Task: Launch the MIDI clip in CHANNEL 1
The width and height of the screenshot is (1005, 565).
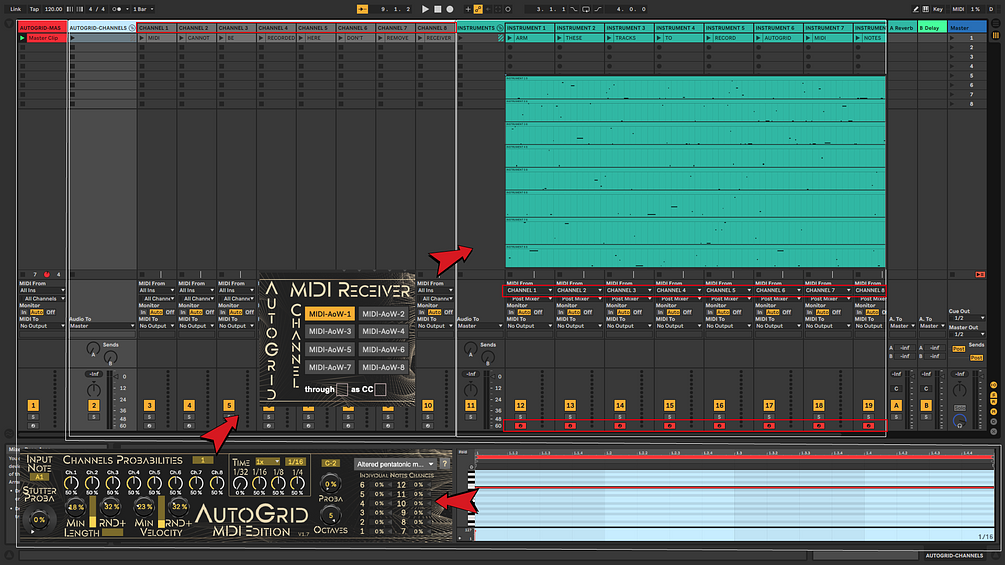Action: point(142,38)
